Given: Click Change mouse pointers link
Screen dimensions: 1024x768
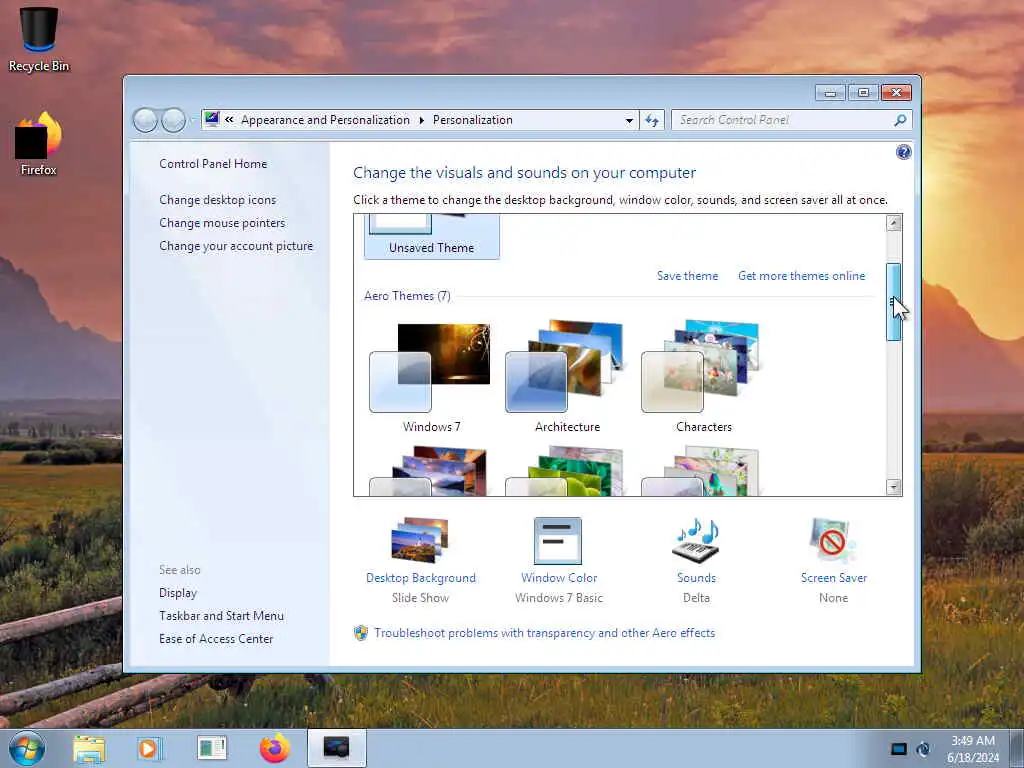Looking at the screenshot, I should pyautogui.click(x=222, y=223).
